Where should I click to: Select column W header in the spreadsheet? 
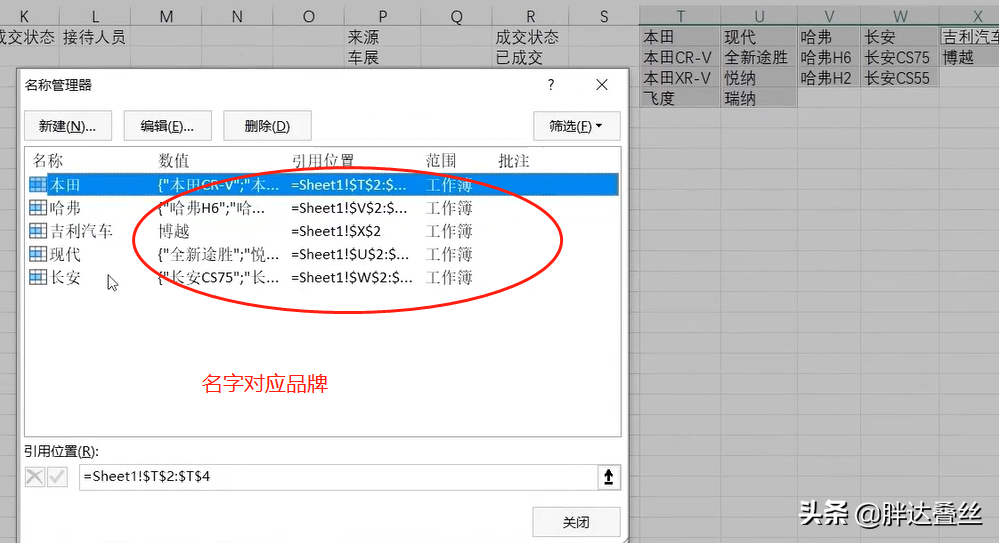[900, 17]
